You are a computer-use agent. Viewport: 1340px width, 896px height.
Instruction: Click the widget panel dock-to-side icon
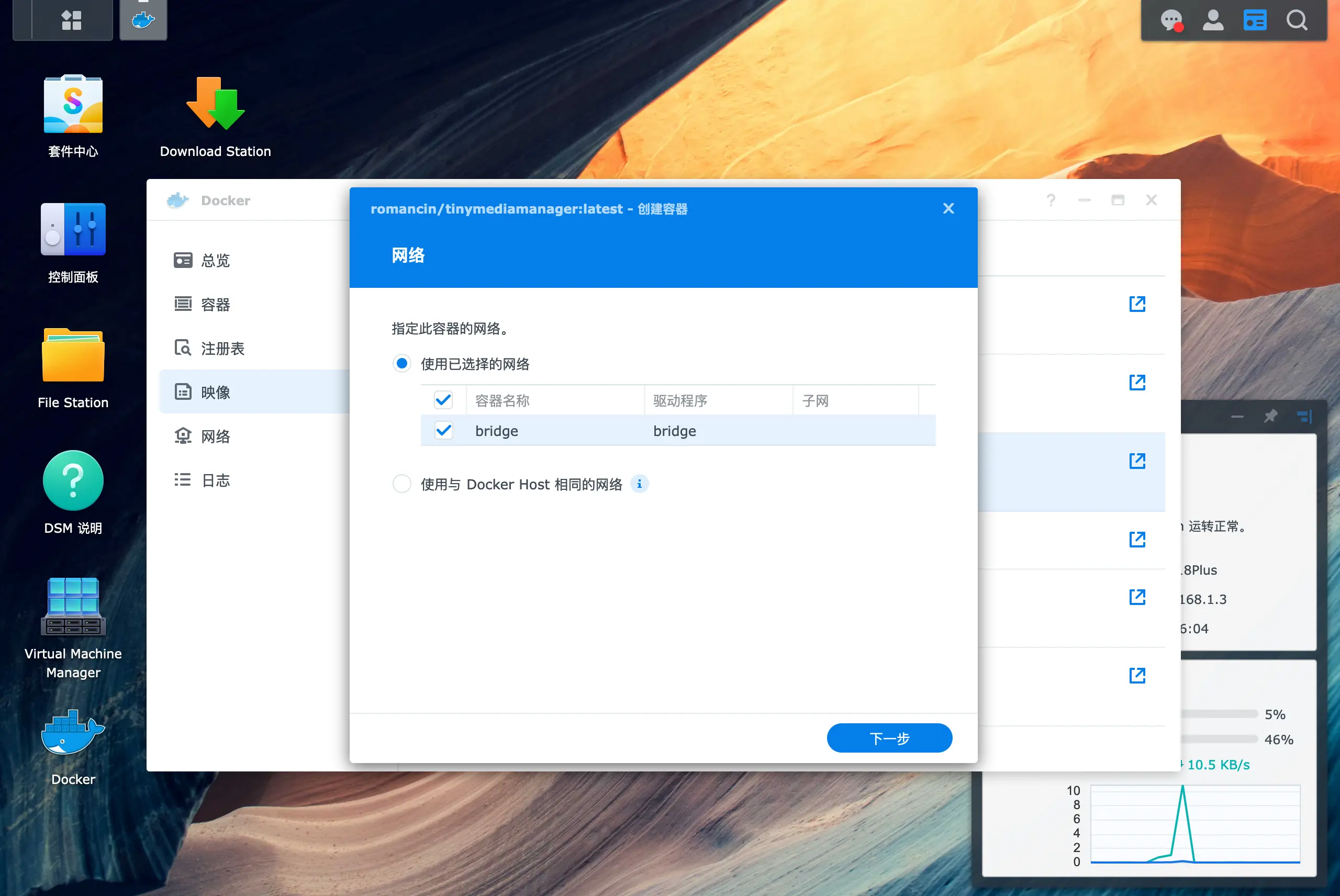pyautogui.click(x=1304, y=416)
